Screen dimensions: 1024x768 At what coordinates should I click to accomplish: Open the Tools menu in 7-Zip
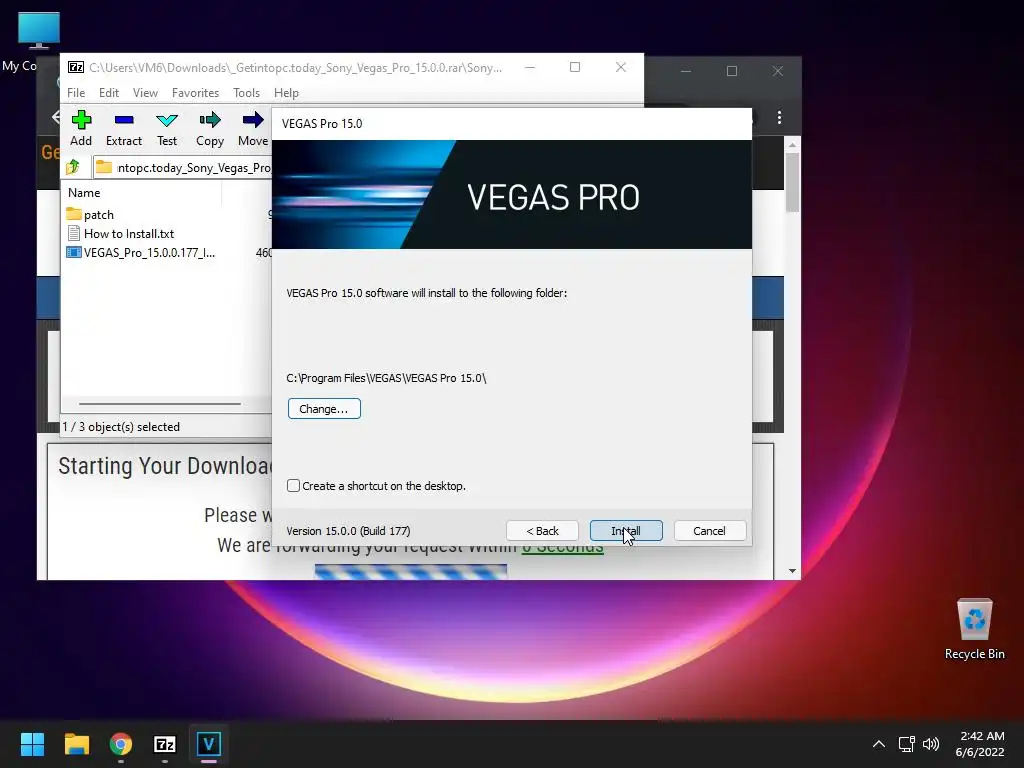246,93
